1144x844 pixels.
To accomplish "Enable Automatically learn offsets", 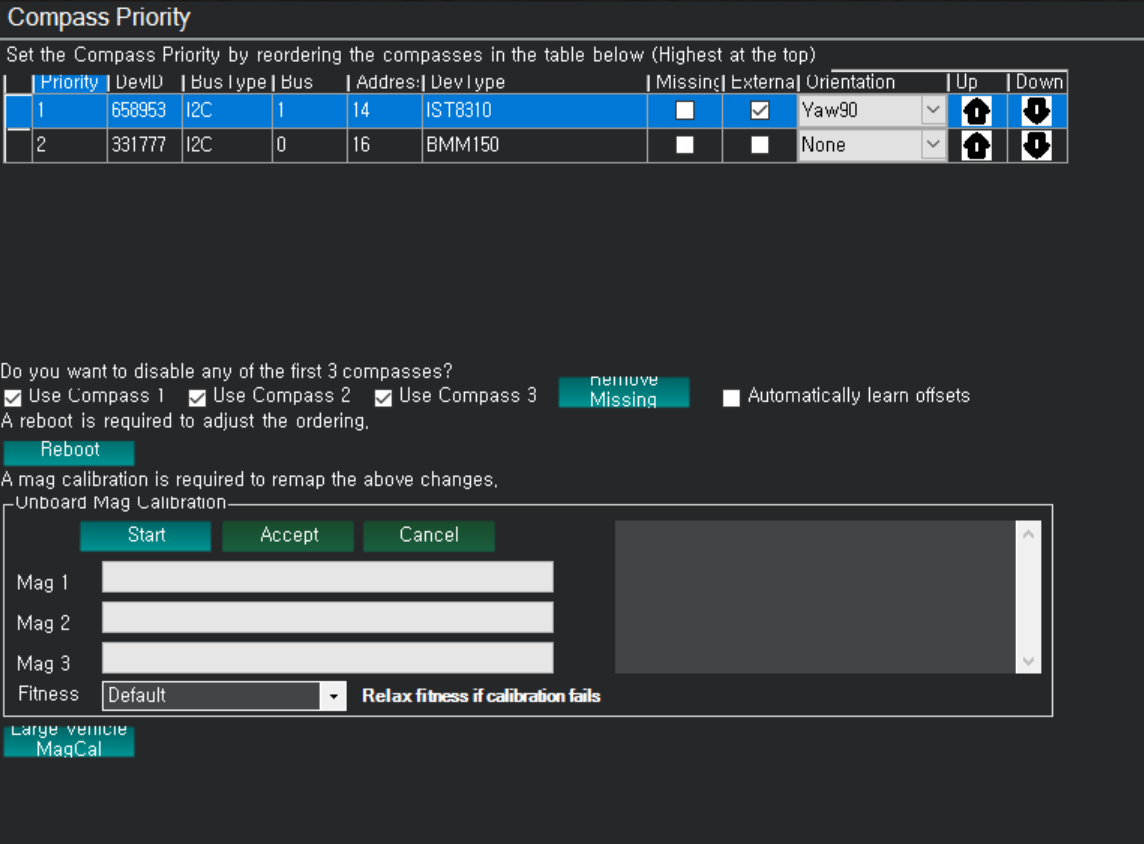I will [731, 398].
